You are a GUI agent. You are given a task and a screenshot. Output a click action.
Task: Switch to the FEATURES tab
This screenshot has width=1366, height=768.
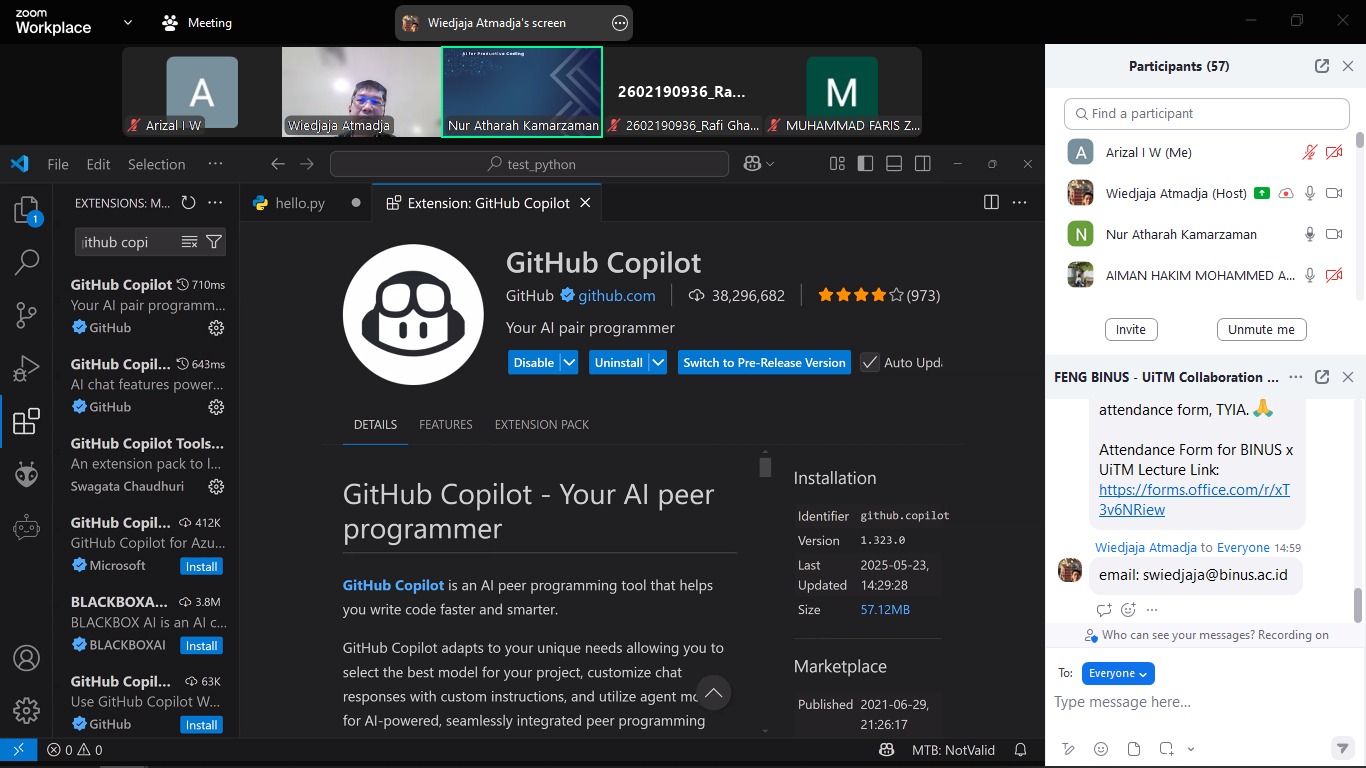[x=445, y=425]
